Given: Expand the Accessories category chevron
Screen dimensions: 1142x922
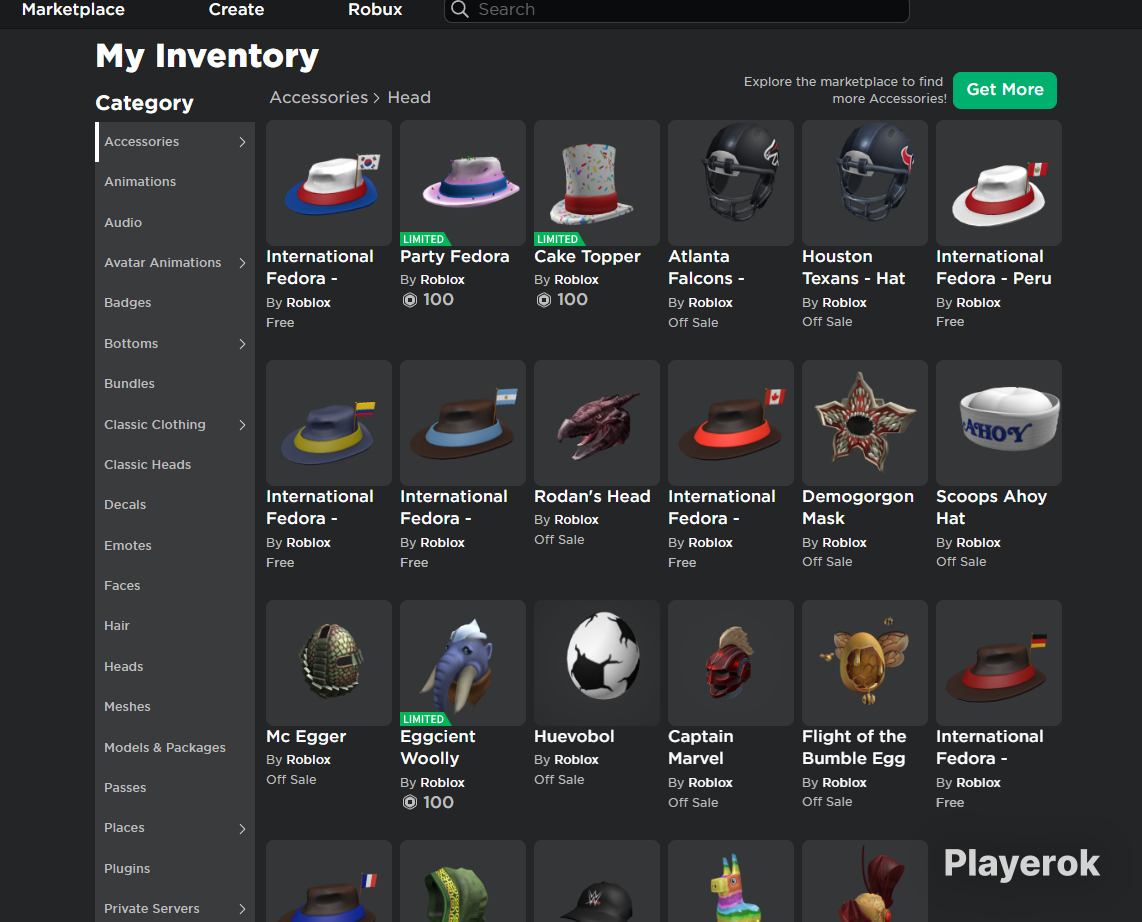Looking at the screenshot, I should click(243, 142).
